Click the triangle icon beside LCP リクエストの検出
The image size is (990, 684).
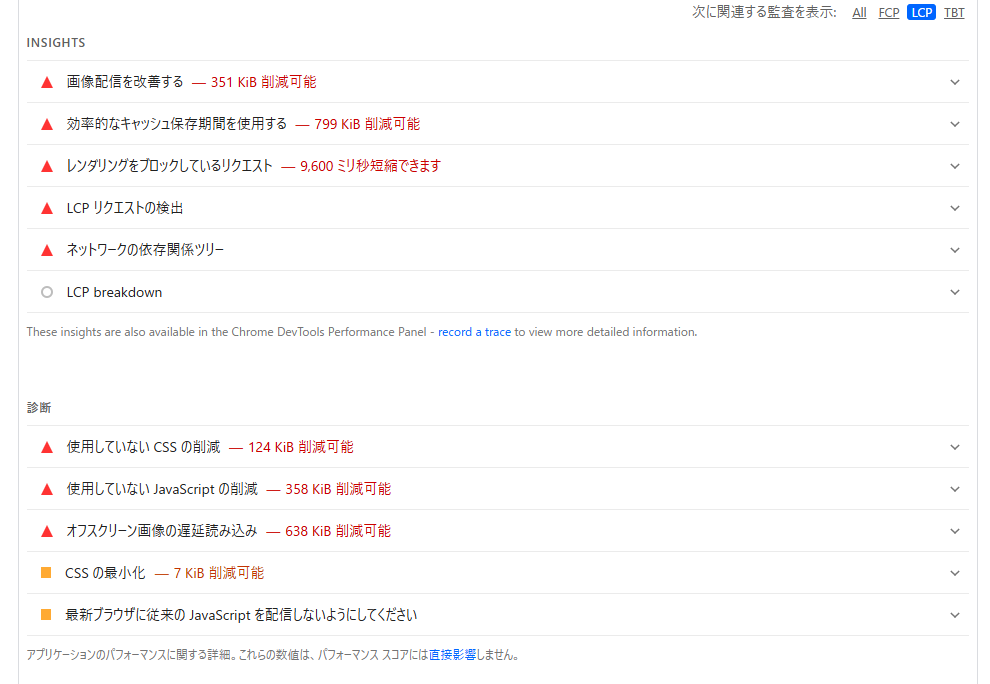point(47,208)
